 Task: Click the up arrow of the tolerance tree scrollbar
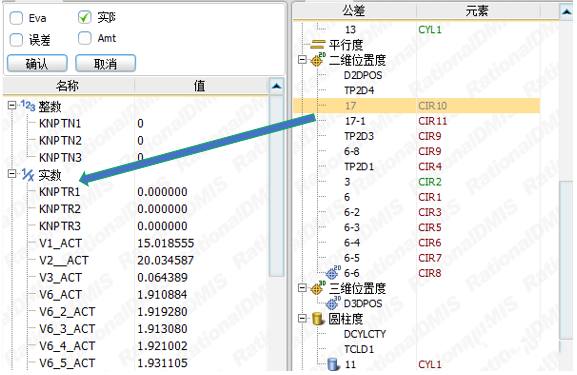click(566, 12)
